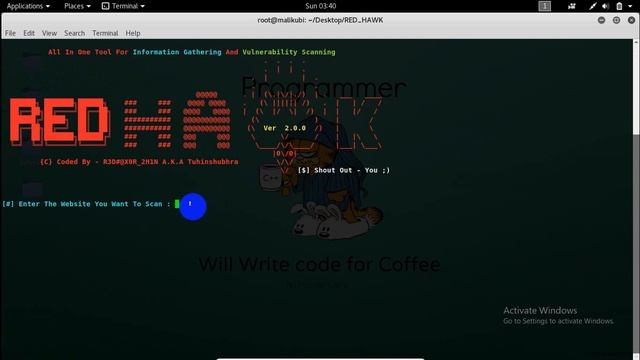This screenshot has height=360, width=640.
Task: Open the Search menu
Action: point(74,33)
